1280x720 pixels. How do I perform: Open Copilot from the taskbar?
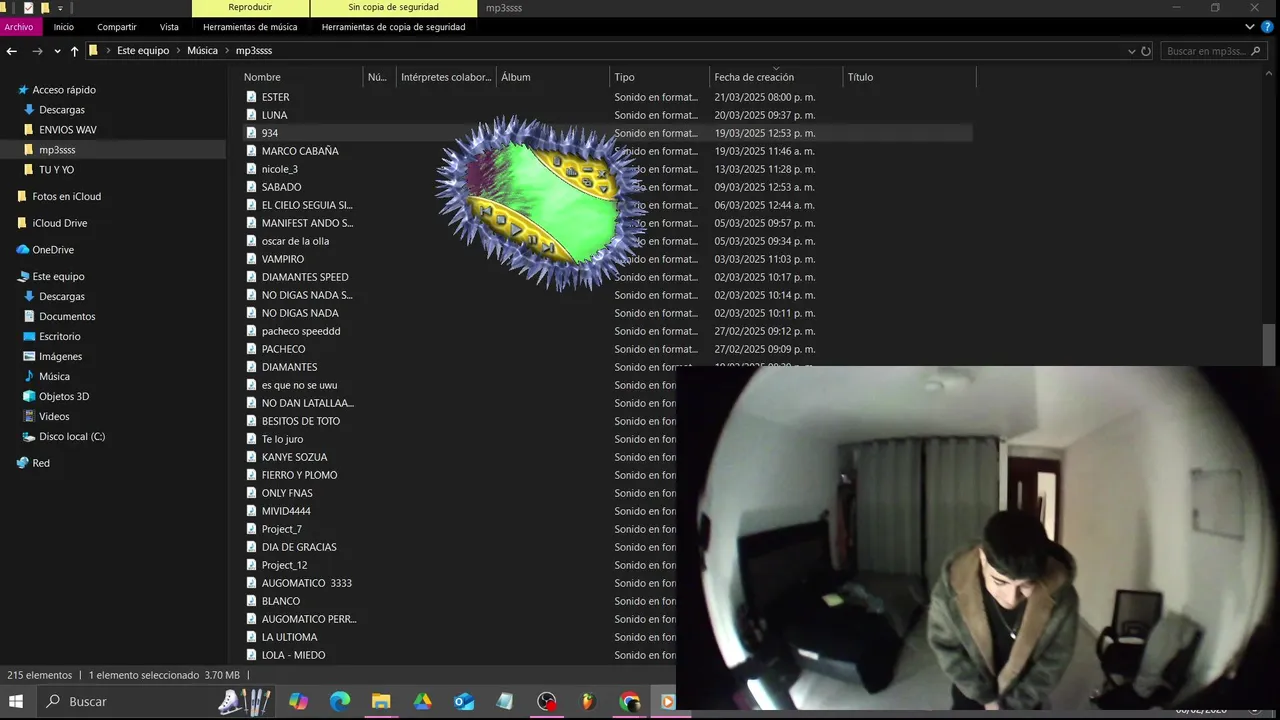[x=298, y=702]
